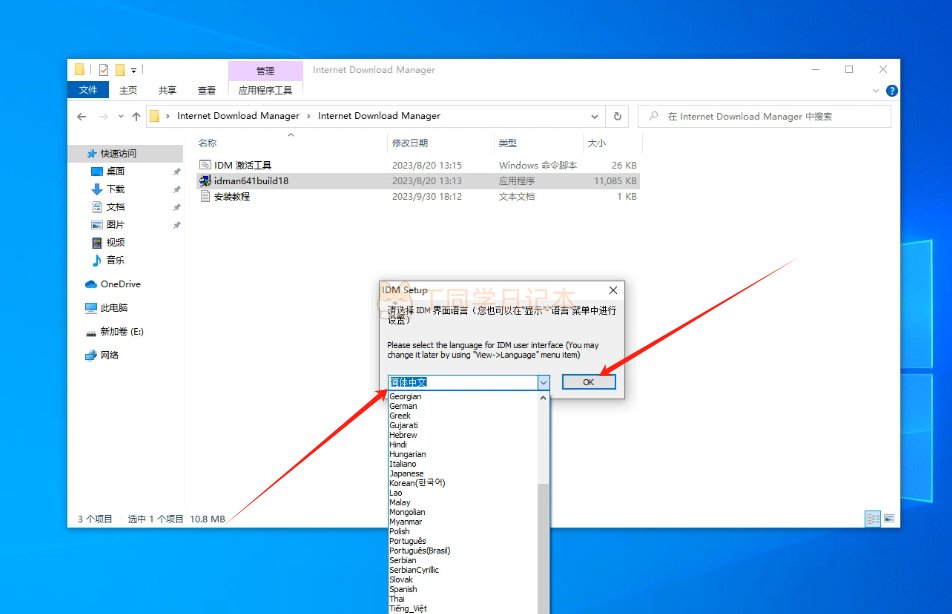Open the help question mark icon
Viewport: 952px width, 614px height.
(891, 90)
